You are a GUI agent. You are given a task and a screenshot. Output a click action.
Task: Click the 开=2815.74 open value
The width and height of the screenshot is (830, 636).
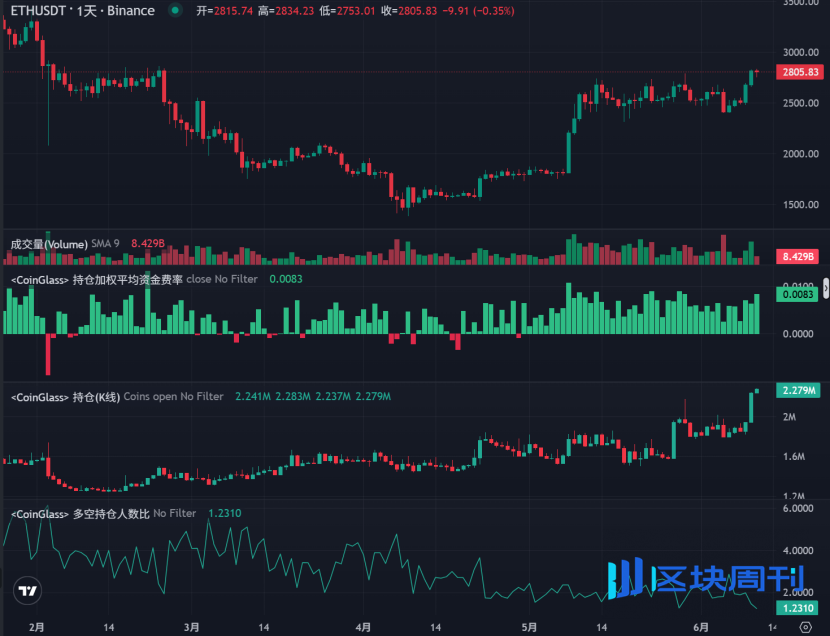point(224,11)
